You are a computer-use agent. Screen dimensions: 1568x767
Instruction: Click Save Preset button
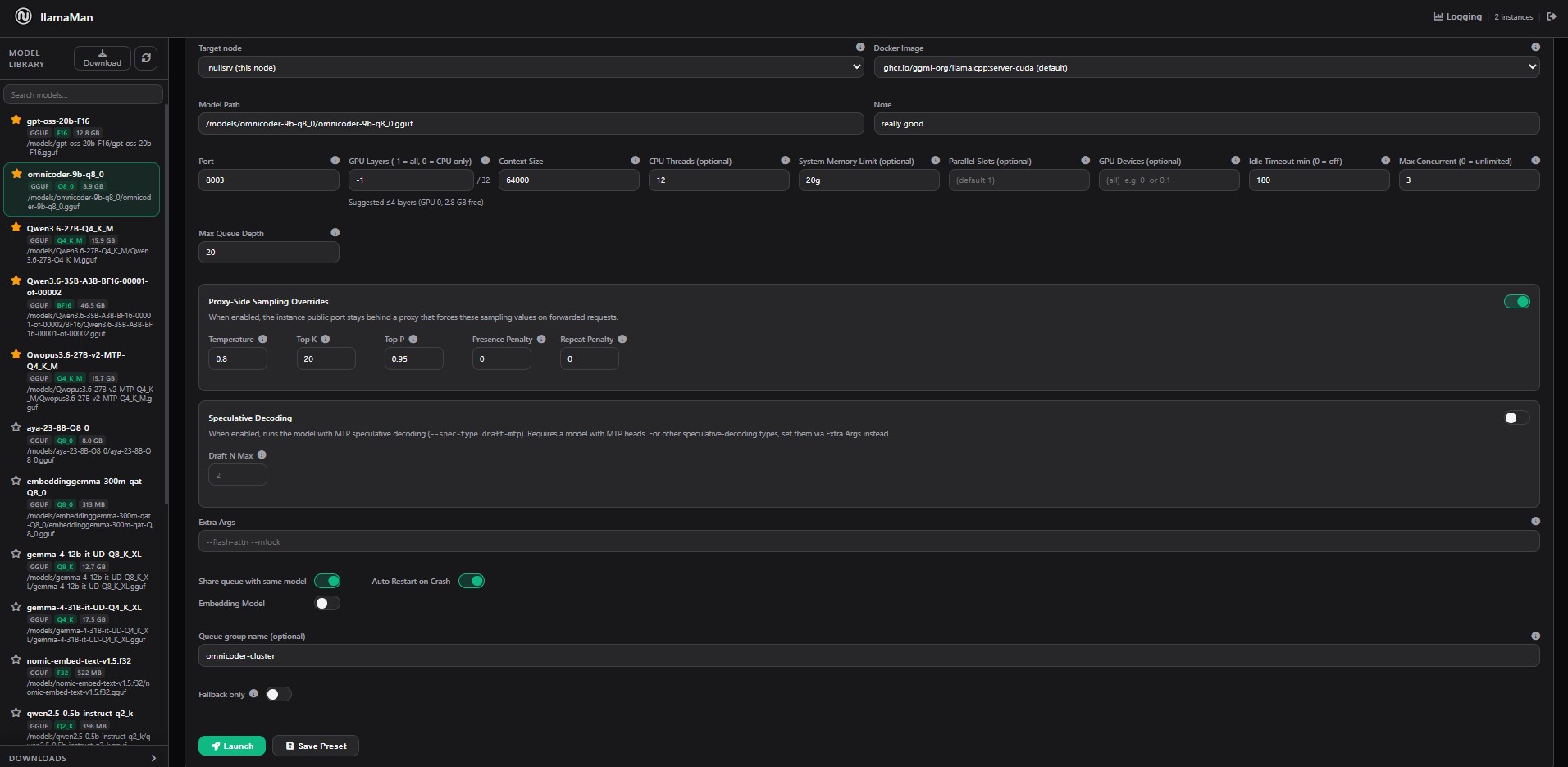point(316,746)
